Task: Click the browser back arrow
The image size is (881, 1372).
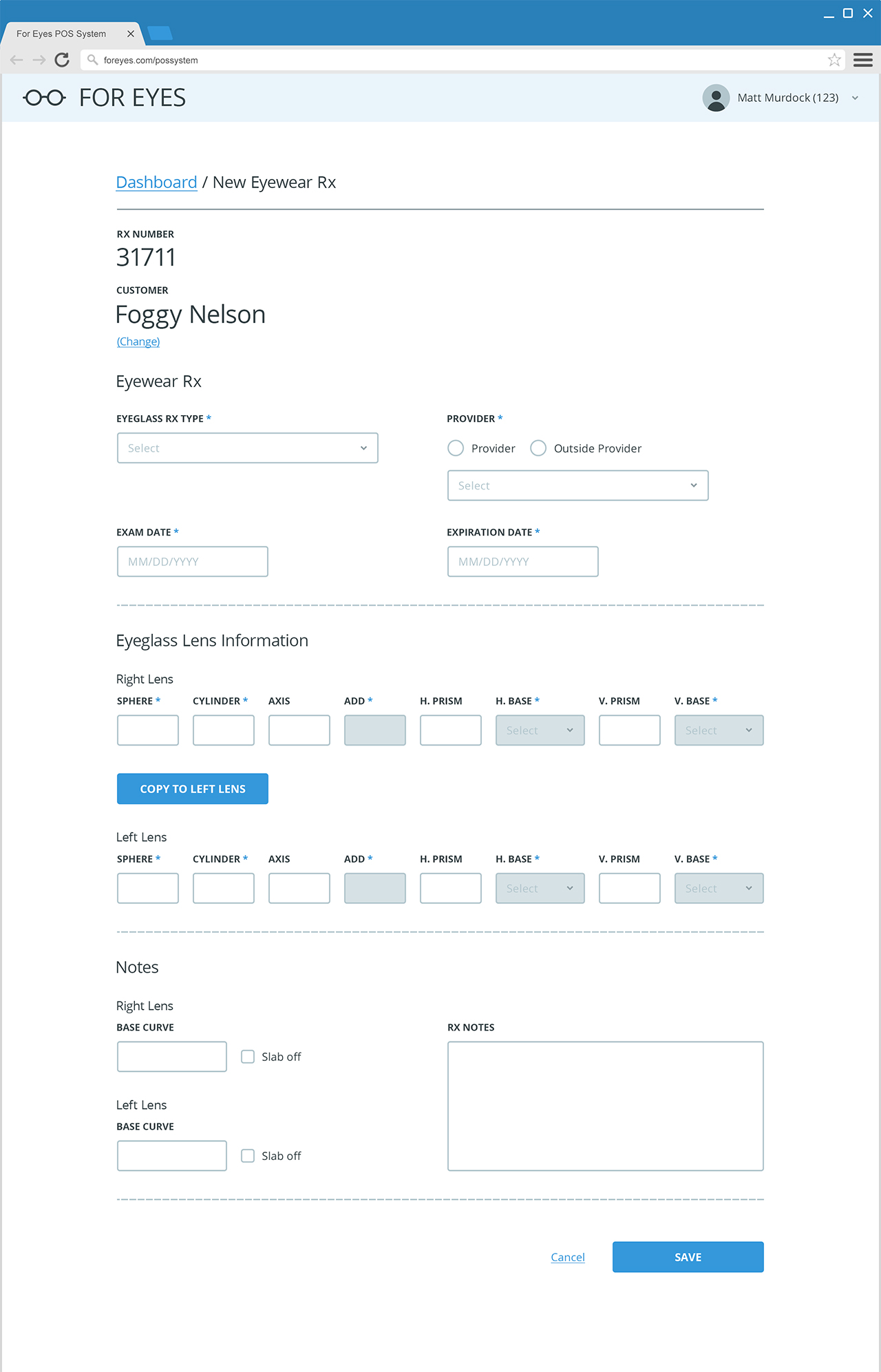Action: pyautogui.click(x=17, y=60)
